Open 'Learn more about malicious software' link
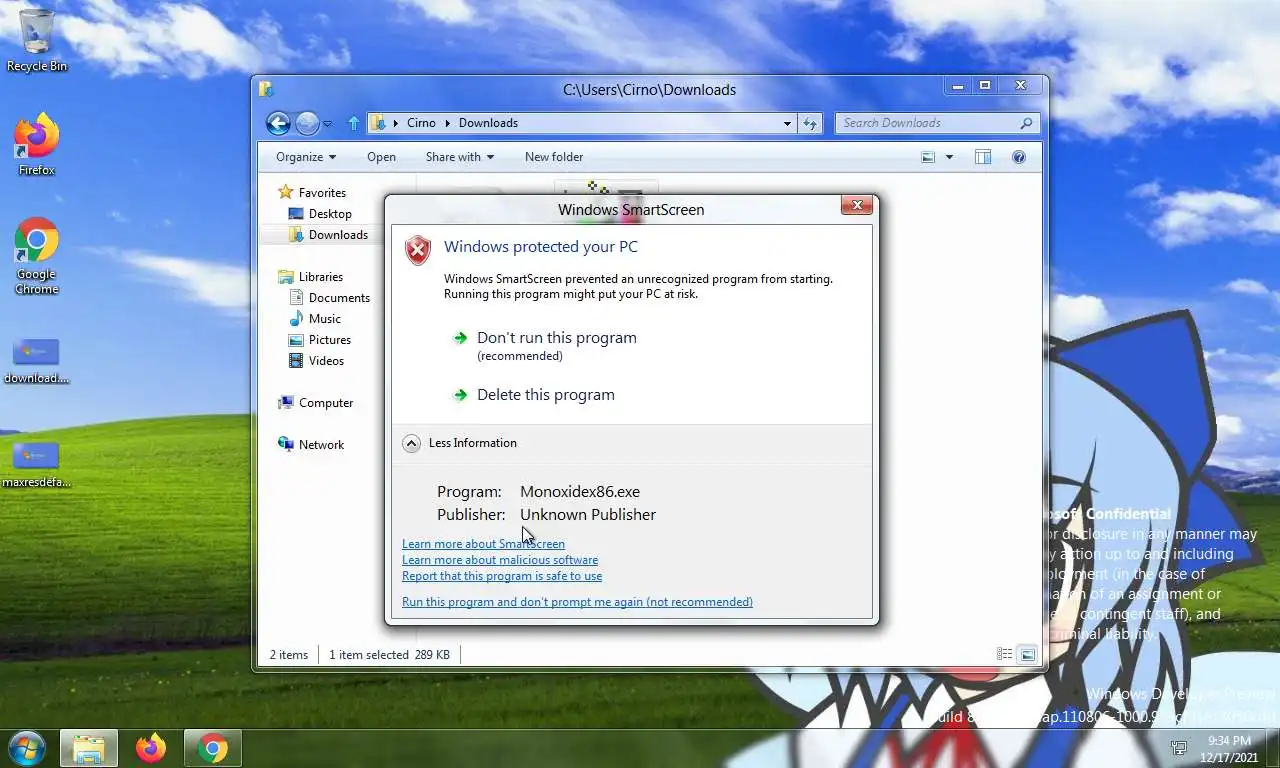The width and height of the screenshot is (1280, 768). [x=500, y=560]
